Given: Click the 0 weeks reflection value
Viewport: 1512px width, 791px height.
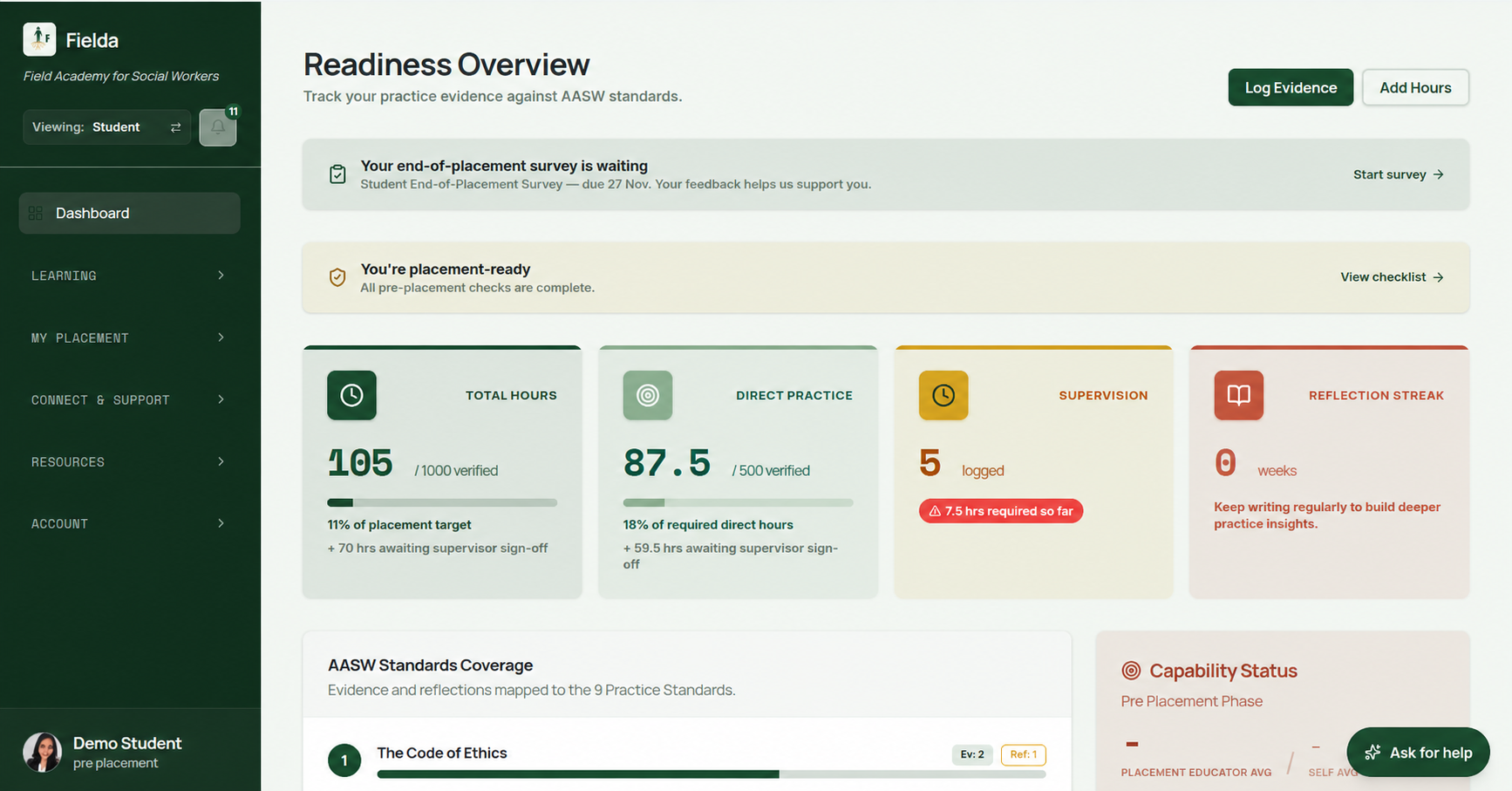Looking at the screenshot, I should tap(1225, 463).
